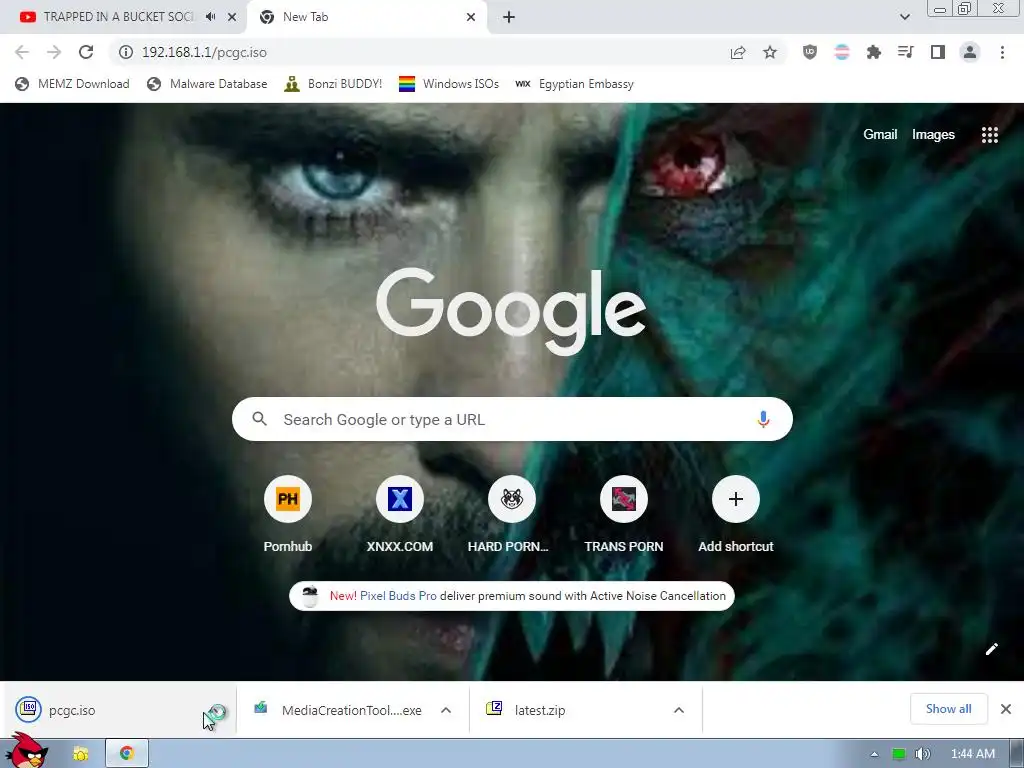Click the Chrome taskbar button
Viewport: 1024px width, 768px height.
click(127, 754)
